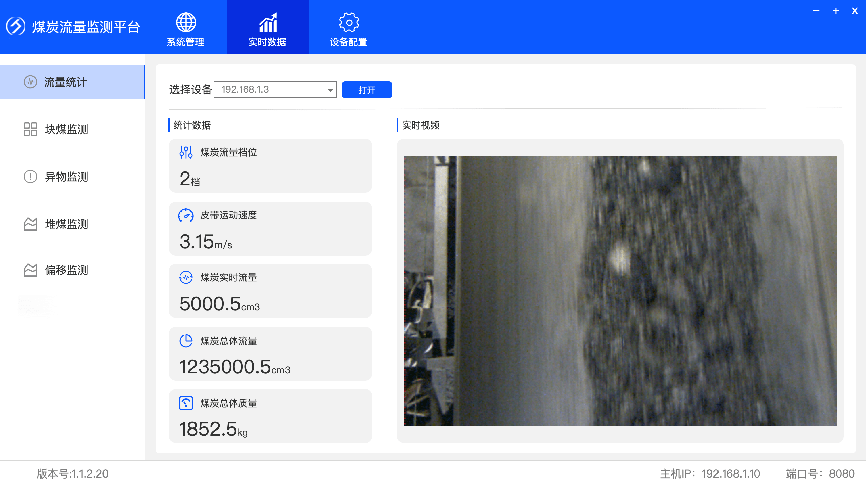867x488 pixels.
Task: Click the 皮带运动速度 speedometer icon
Action: click(185, 215)
